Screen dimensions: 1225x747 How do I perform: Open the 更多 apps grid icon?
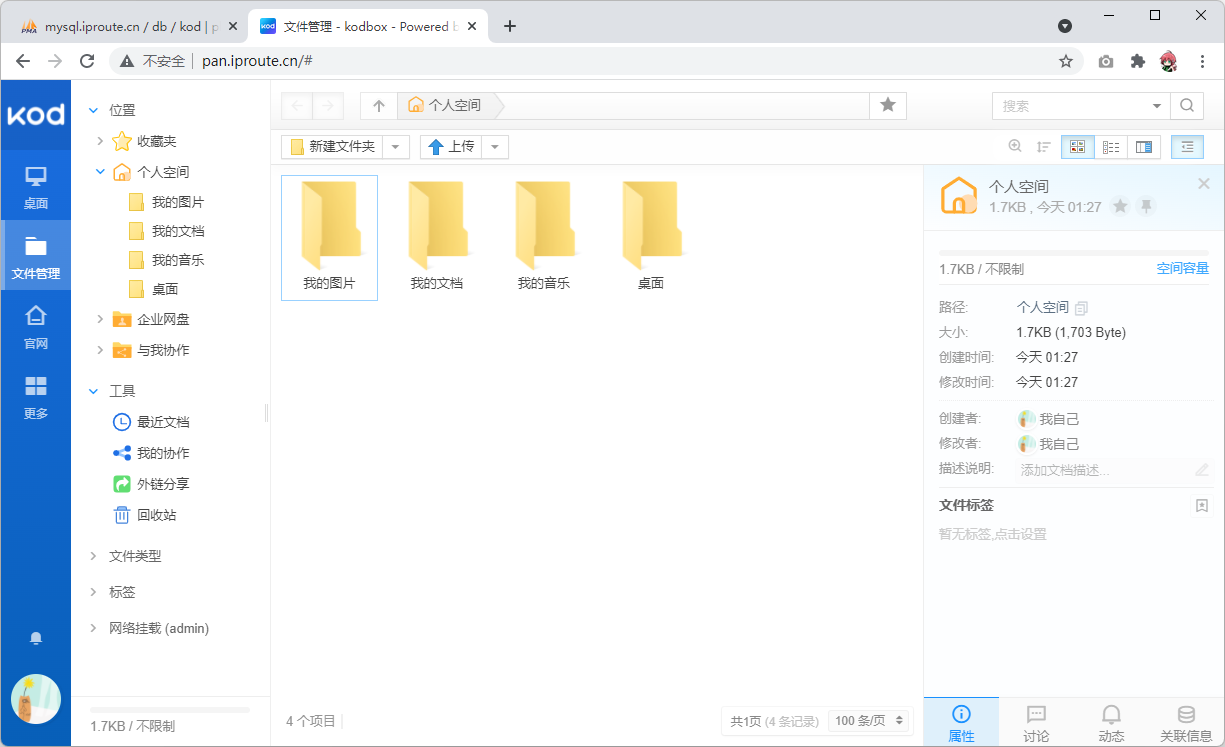tap(36, 396)
